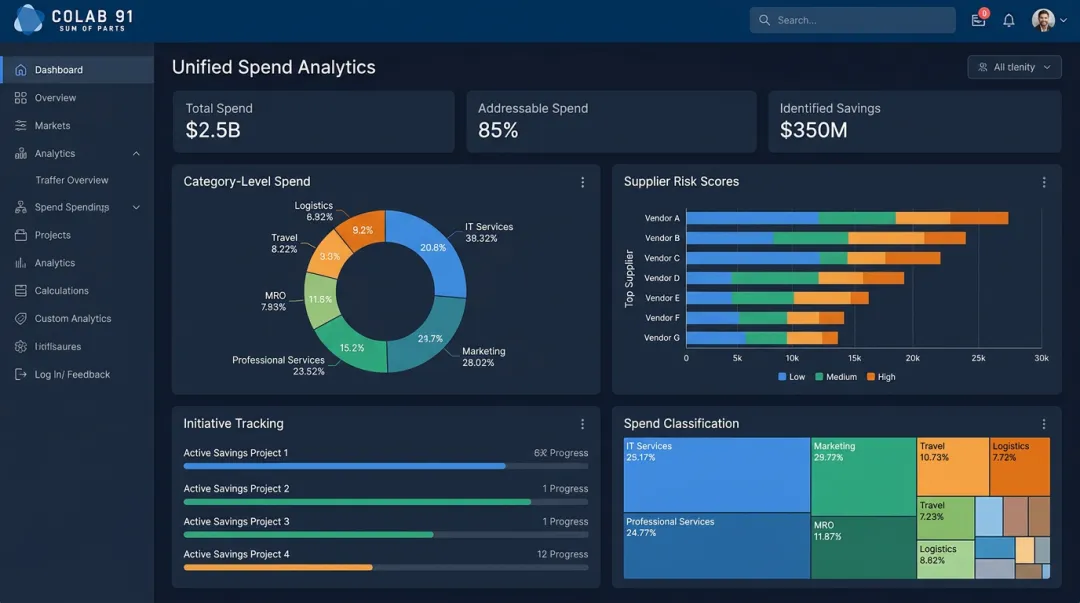Click the 'Vendor D' axis label
The height and width of the screenshot is (603, 1080).
tap(662, 278)
